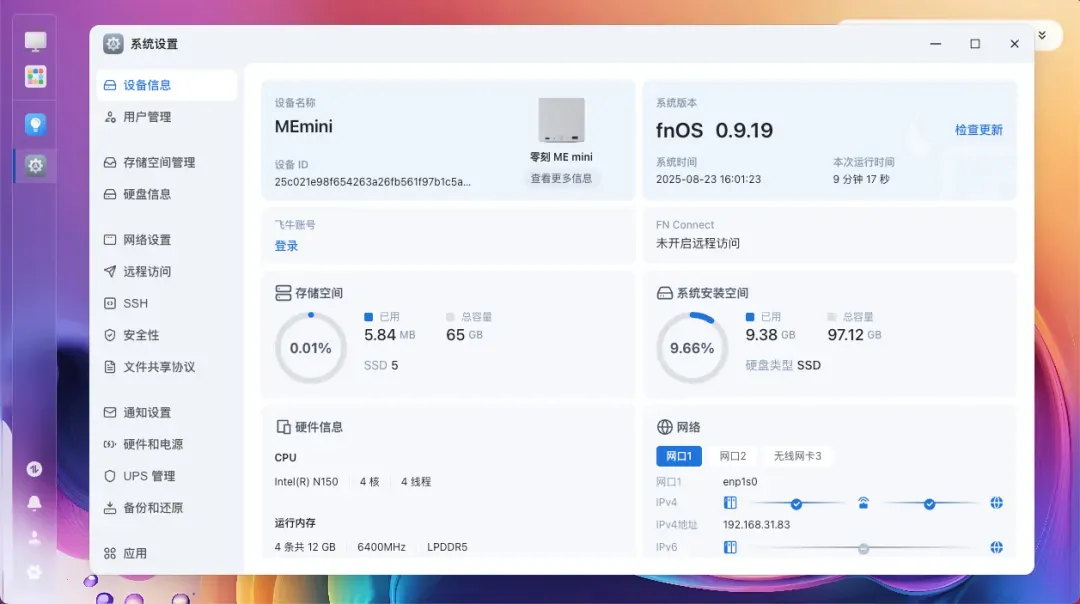The image size is (1080, 604).
Task: Click the globe icon at IPv6 row end
Action: click(996, 547)
